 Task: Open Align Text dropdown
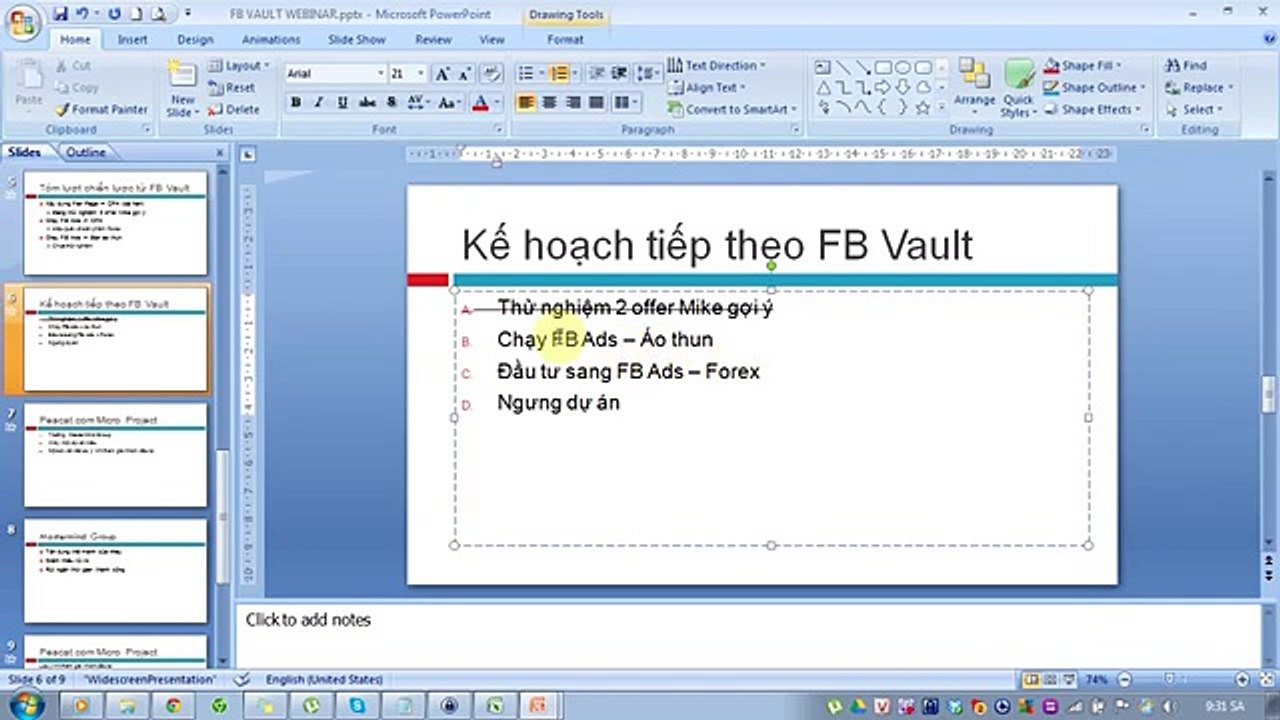(709, 88)
